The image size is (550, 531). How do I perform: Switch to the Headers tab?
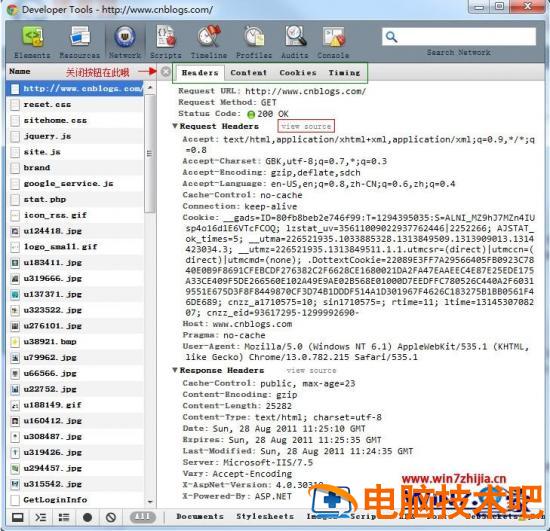(x=200, y=73)
